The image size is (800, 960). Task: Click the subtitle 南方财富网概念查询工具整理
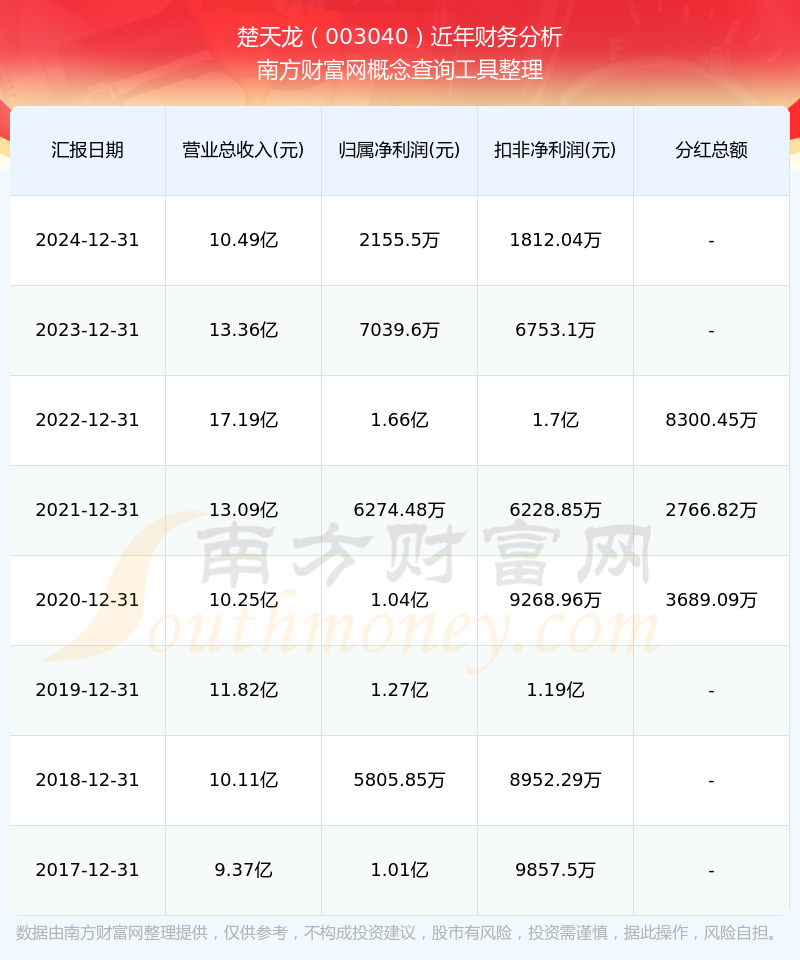click(x=400, y=70)
